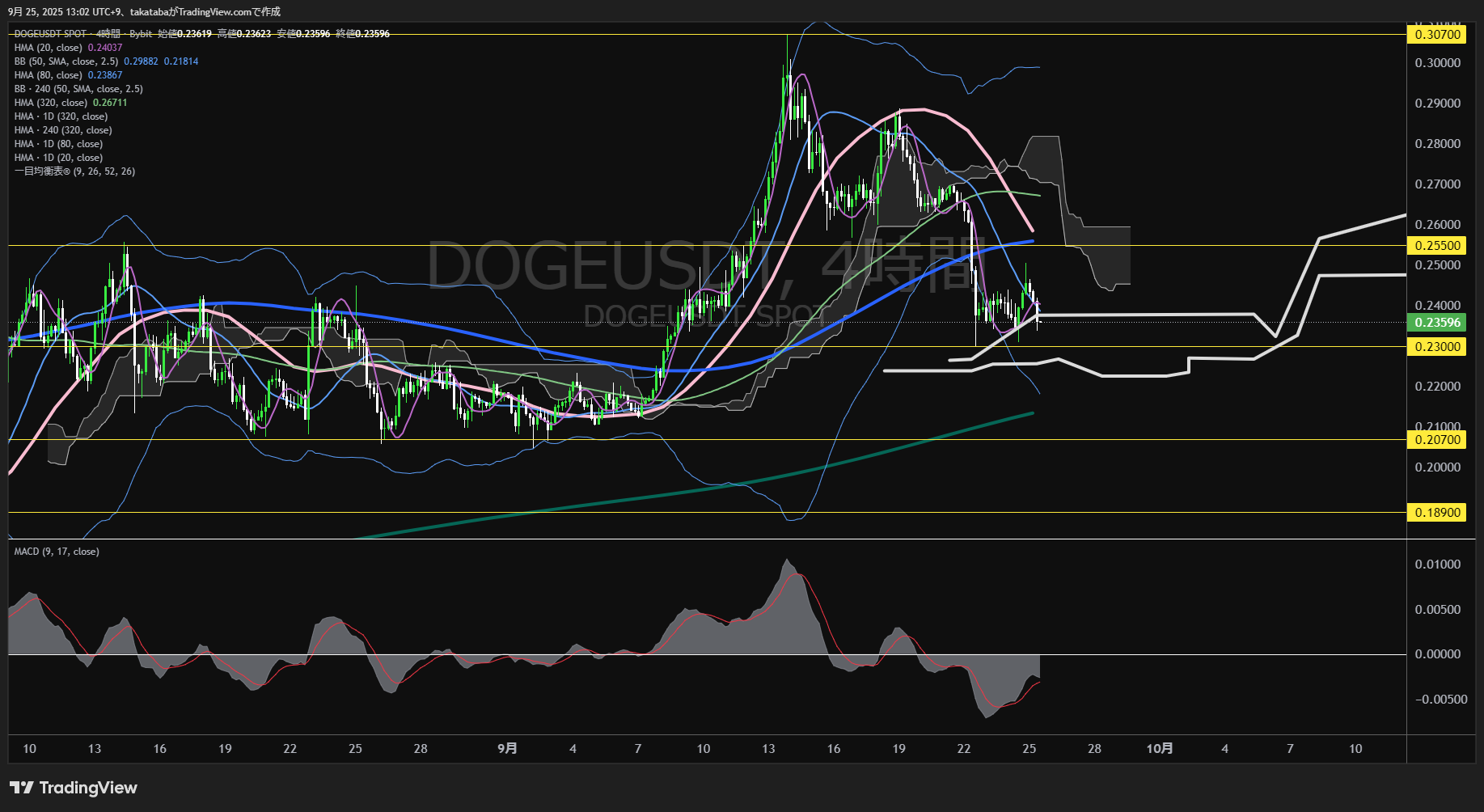Screen dimensions: 1484x812
Task: Click the 10月 label on time axis
Action: (x=1159, y=749)
